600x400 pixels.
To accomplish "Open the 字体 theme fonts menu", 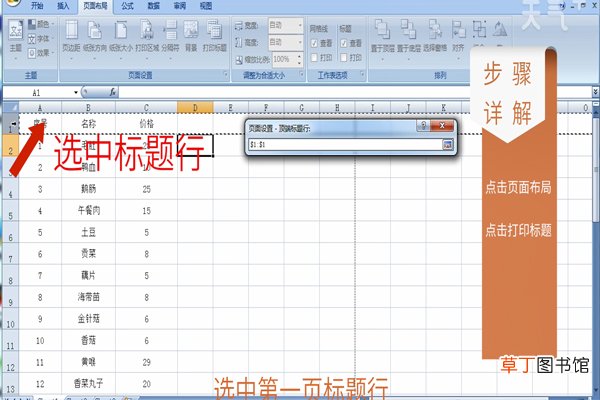I will coord(41,39).
